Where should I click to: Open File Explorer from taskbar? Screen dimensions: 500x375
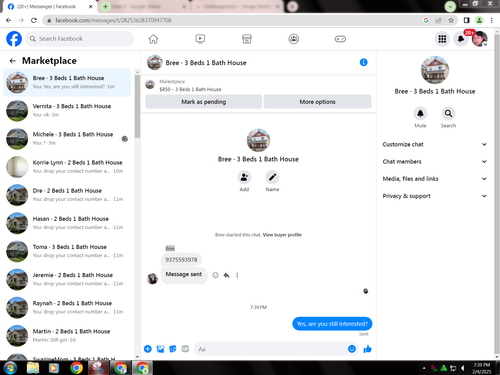[x=33, y=368]
